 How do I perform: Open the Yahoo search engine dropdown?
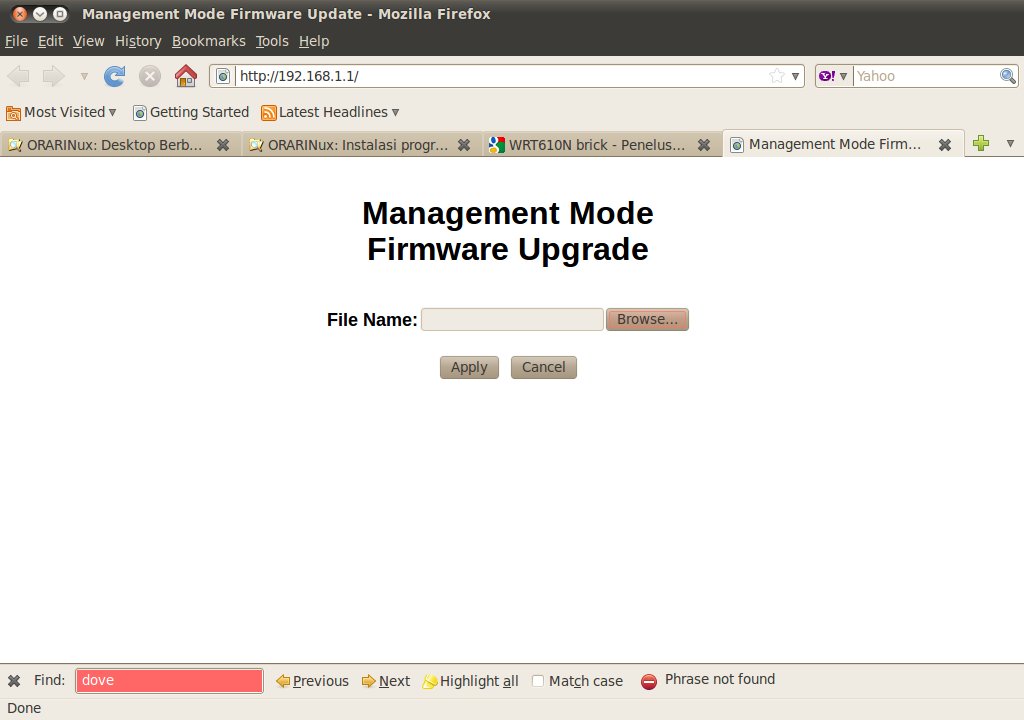point(833,76)
